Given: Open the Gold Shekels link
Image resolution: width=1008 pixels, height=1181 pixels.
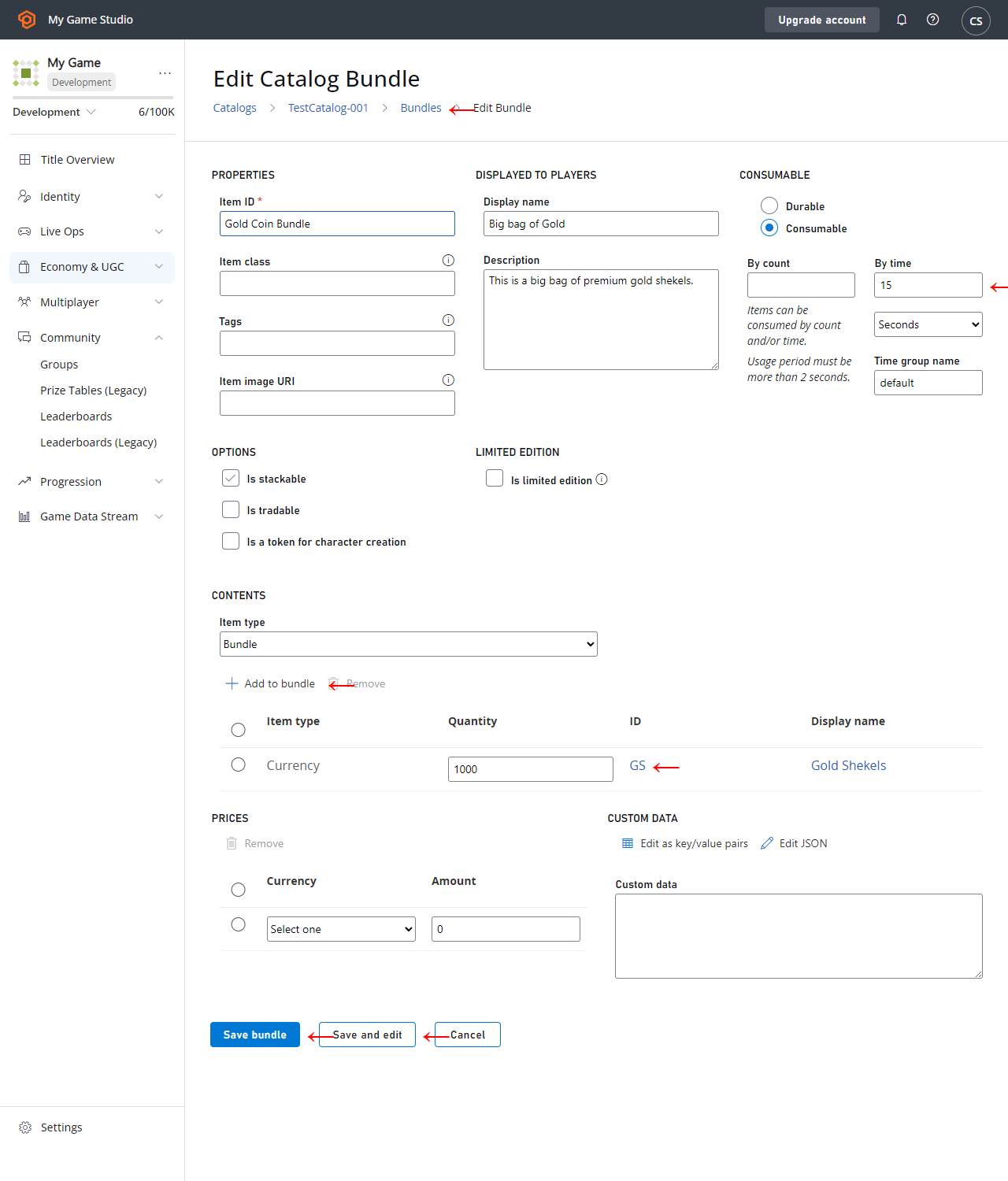Looking at the screenshot, I should pos(849,765).
